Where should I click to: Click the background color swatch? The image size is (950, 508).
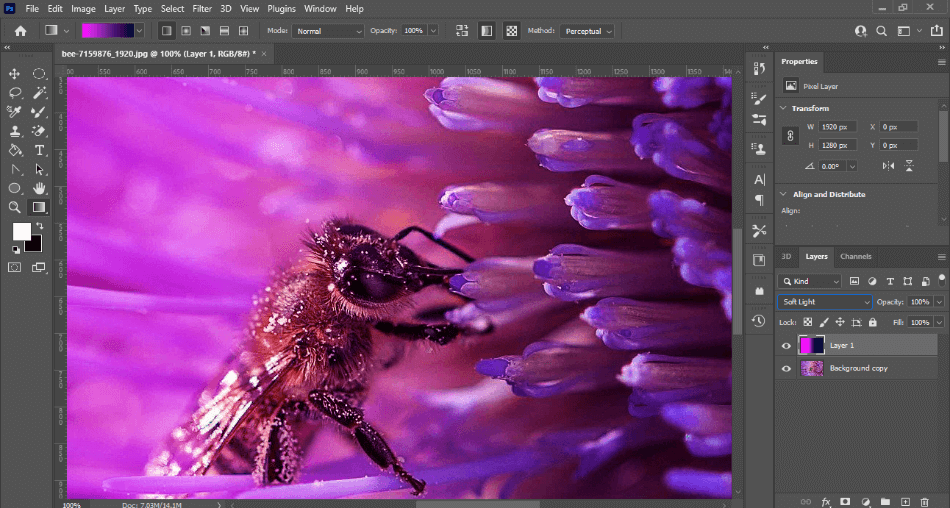point(34,244)
